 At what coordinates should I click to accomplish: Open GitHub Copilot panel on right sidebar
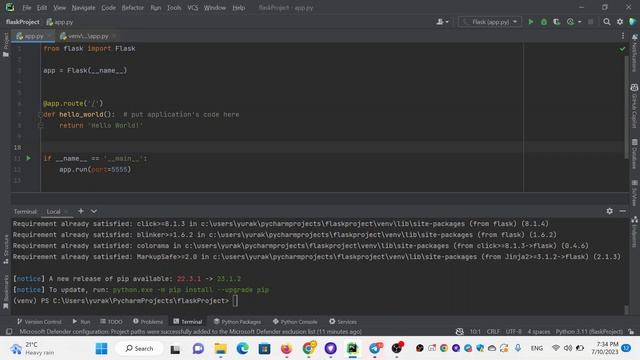click(x=634, y=106)
